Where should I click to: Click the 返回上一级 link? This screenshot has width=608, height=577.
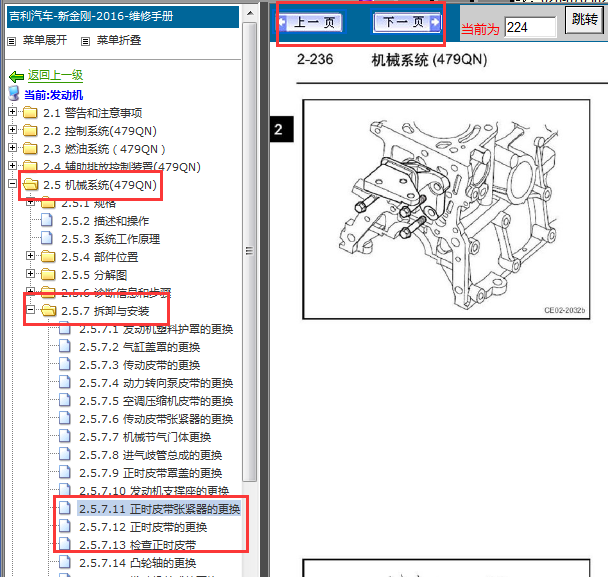[55, 75]
